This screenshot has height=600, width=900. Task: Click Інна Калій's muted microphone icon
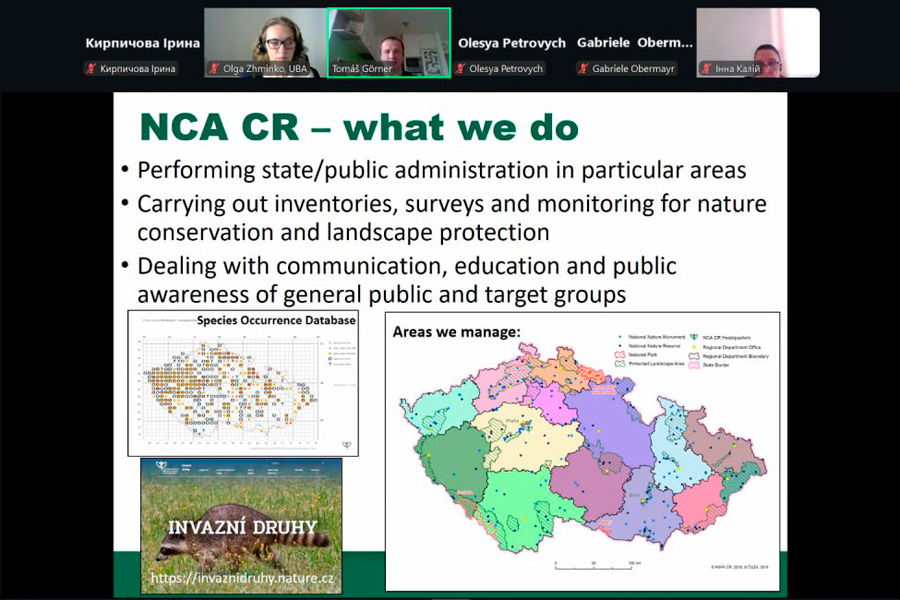pos(705,69)
